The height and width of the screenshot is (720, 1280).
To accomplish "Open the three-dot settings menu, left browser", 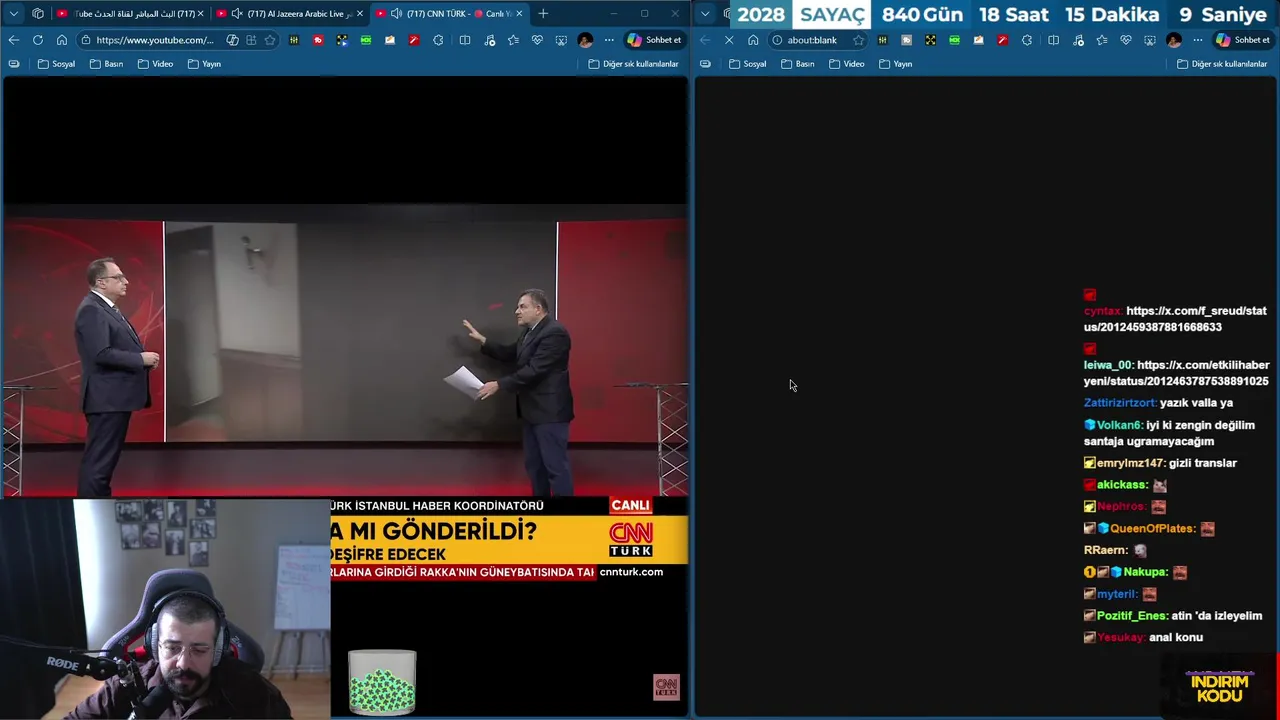I will [609, 40].
